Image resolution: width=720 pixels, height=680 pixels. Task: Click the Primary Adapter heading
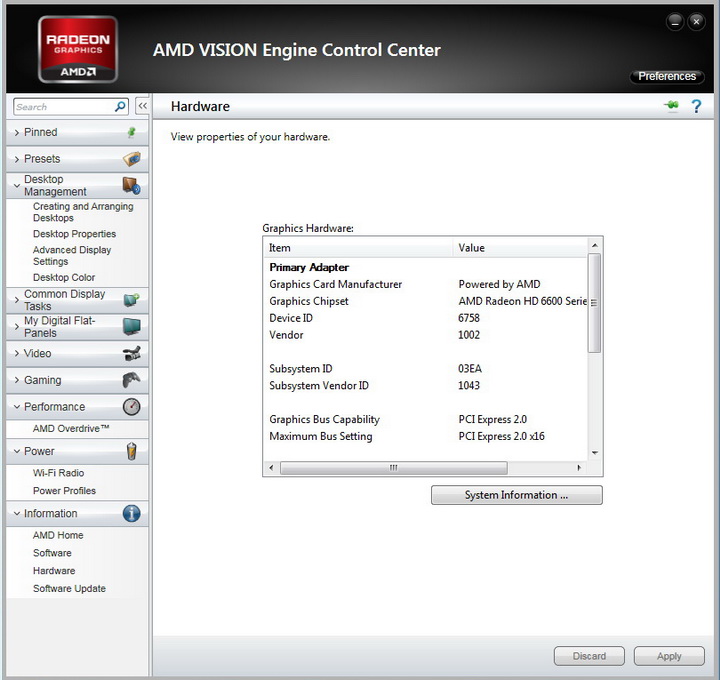tap(309, 267)
